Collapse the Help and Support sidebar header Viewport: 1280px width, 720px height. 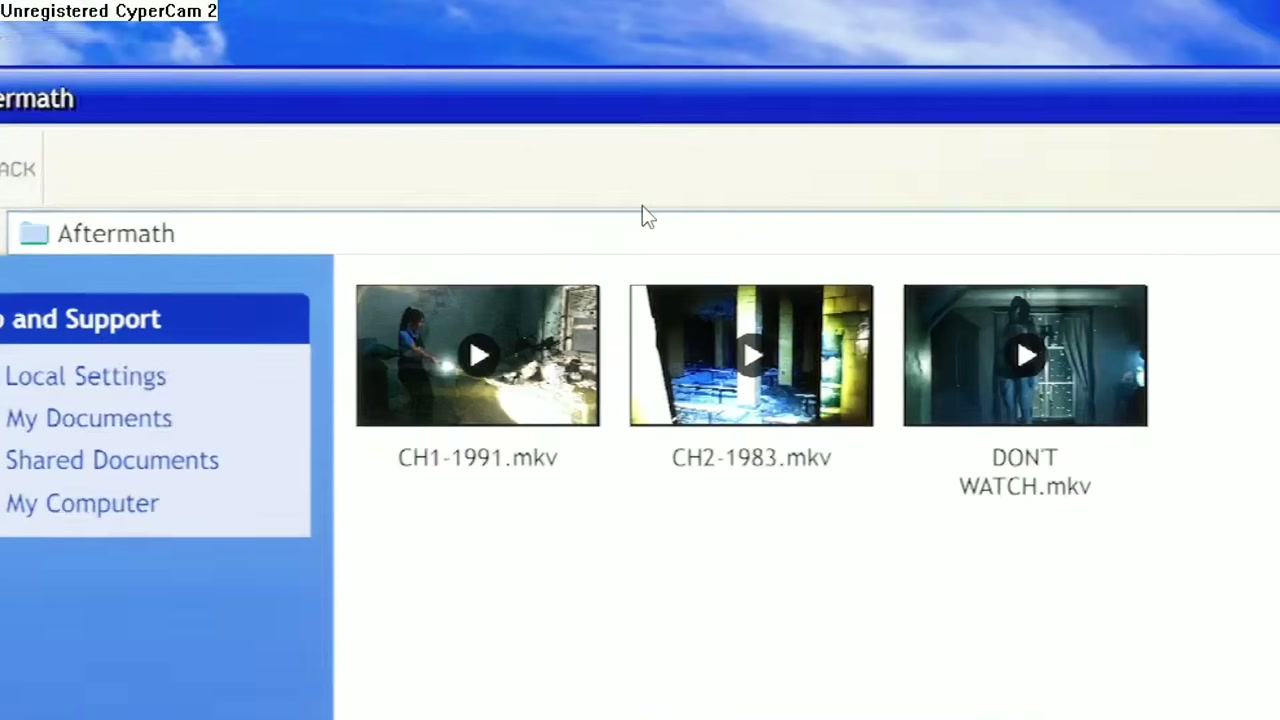click(154, 319)
